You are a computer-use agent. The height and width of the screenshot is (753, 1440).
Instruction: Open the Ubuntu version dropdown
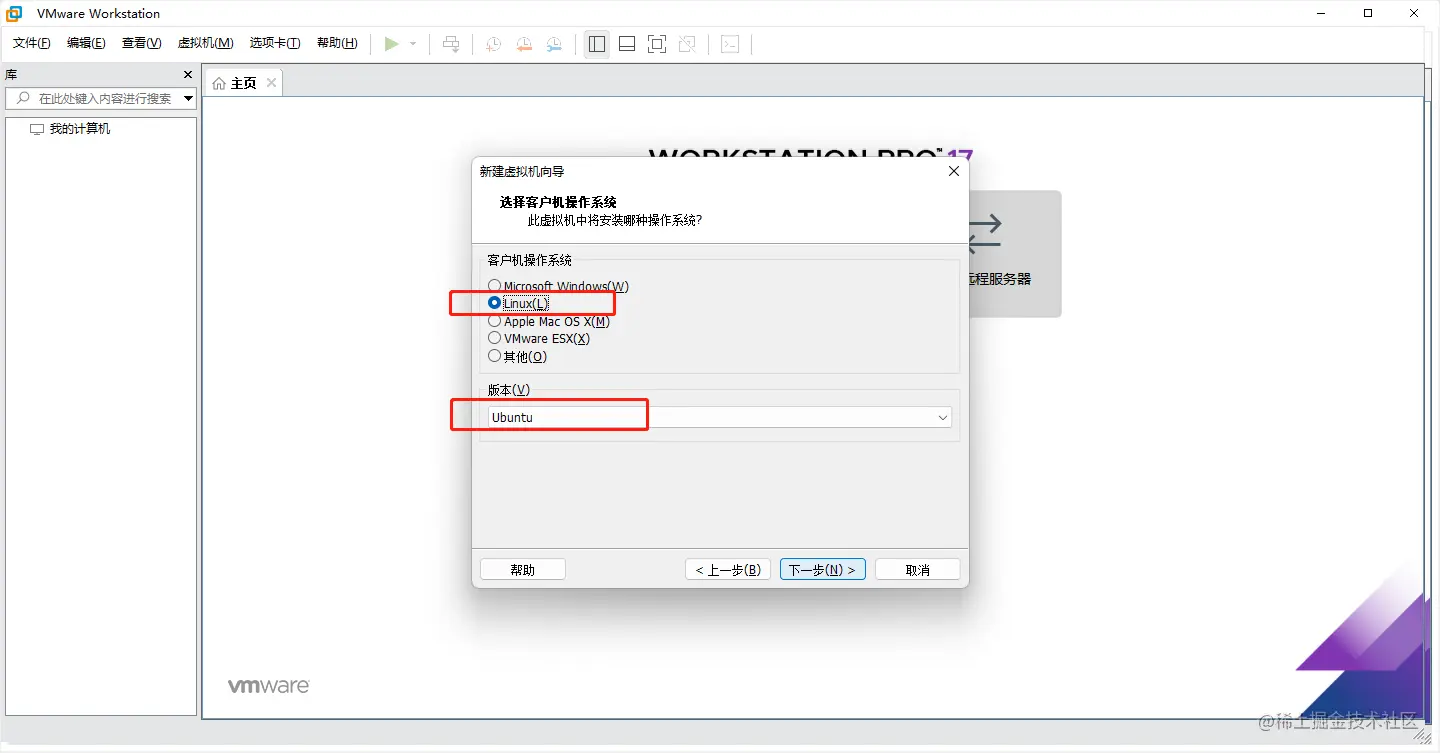point(941,417)
